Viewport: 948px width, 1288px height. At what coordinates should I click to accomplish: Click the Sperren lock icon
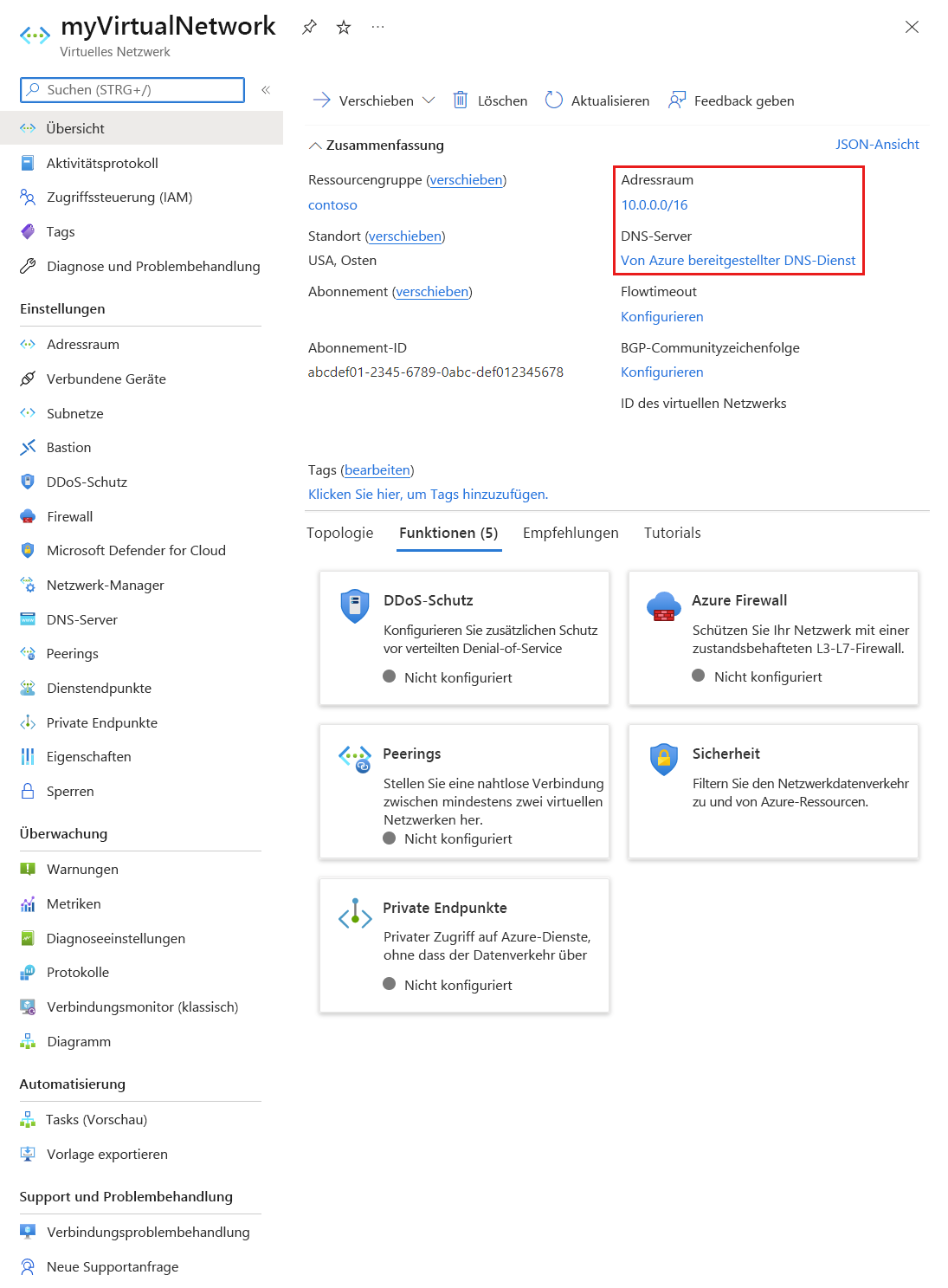point(28,792)
